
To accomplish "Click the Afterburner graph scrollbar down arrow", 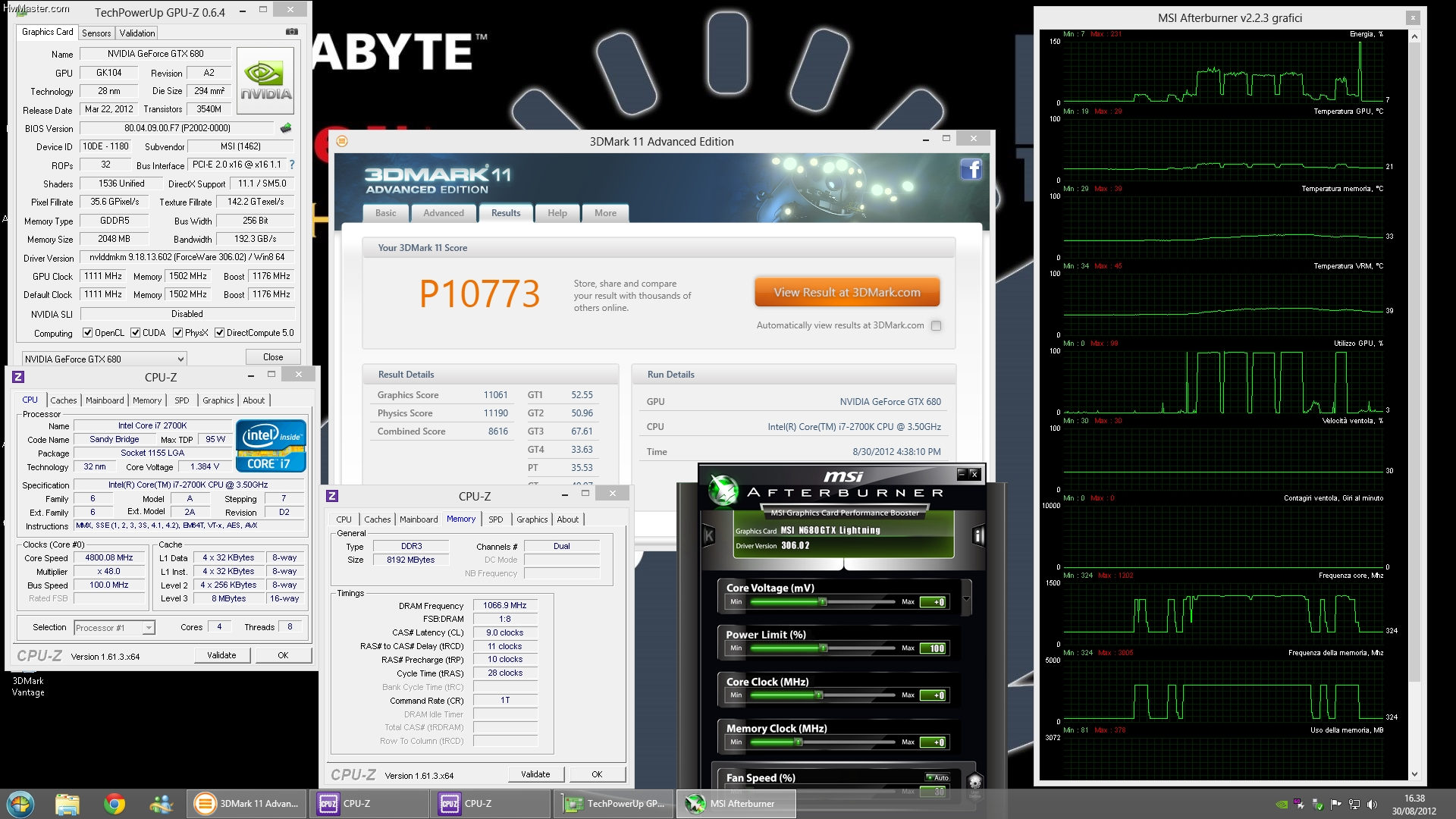I will tap(1414, 774).
